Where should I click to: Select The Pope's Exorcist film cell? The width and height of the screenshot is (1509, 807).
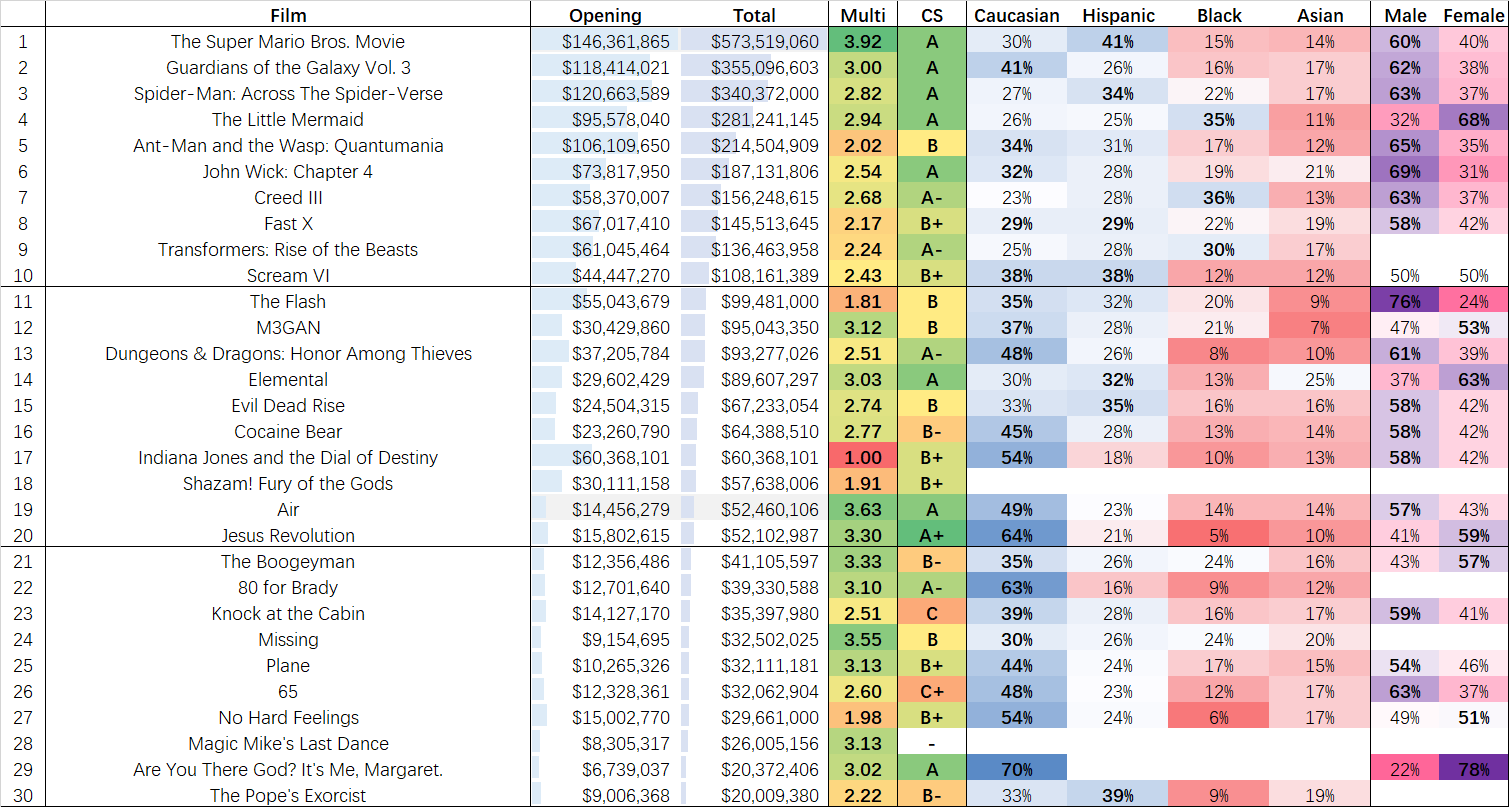(x=288, y=796)
